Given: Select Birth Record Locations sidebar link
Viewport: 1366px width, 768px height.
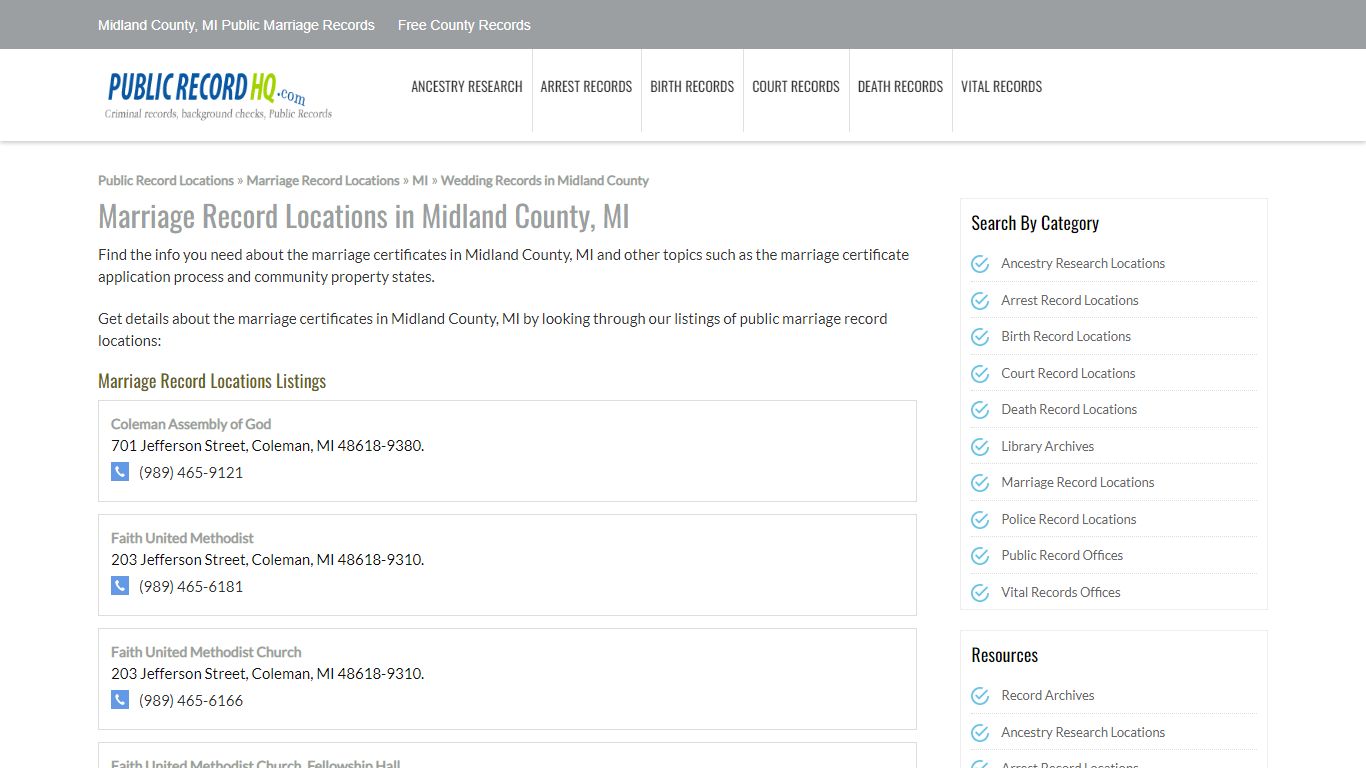Looking at the screenshot, I should click(x=1066, y=337).
